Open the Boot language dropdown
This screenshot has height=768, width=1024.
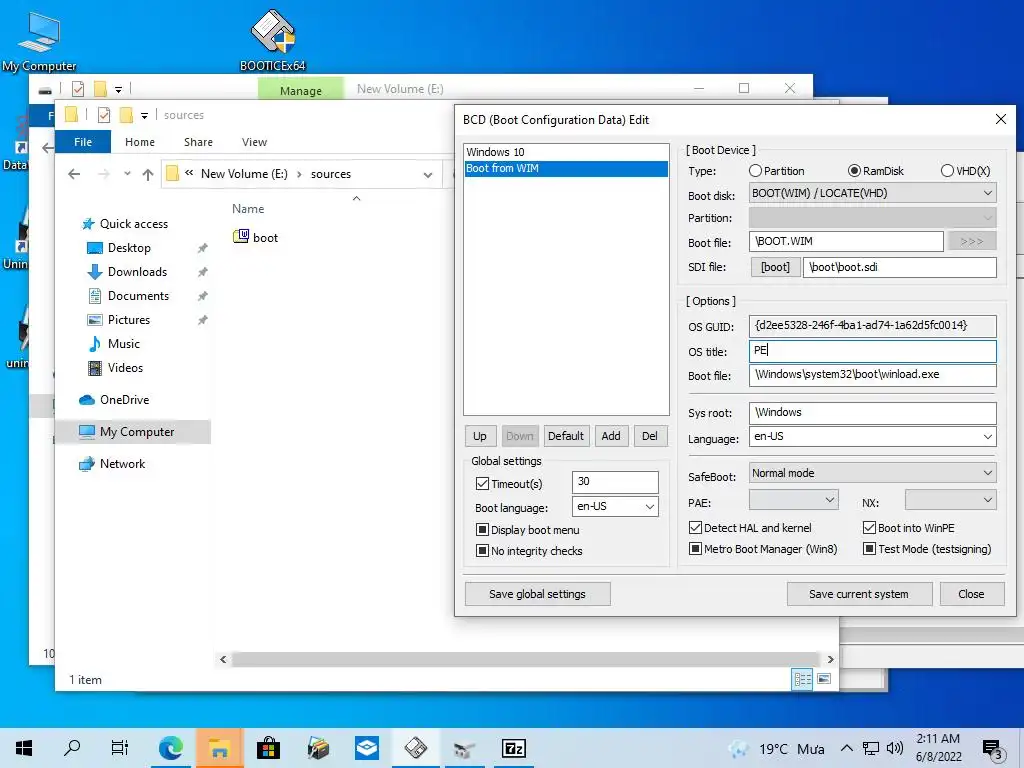(x=615, y=506)
